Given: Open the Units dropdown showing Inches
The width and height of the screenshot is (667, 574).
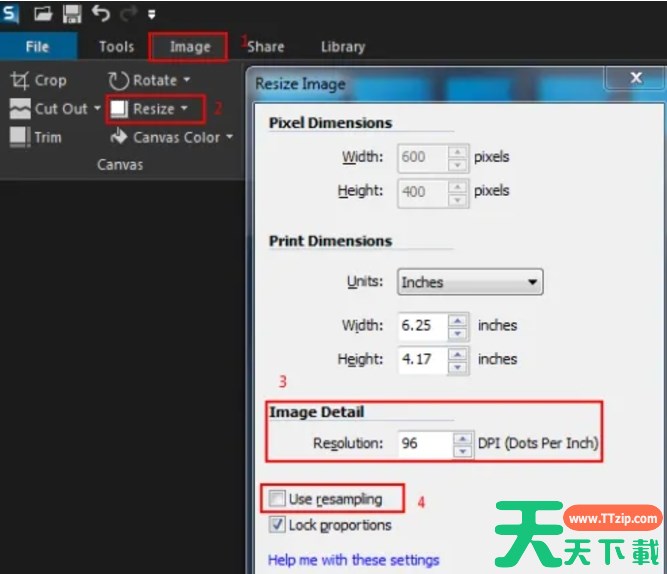Looking at the screenshot, I should [x=470, y=282].
